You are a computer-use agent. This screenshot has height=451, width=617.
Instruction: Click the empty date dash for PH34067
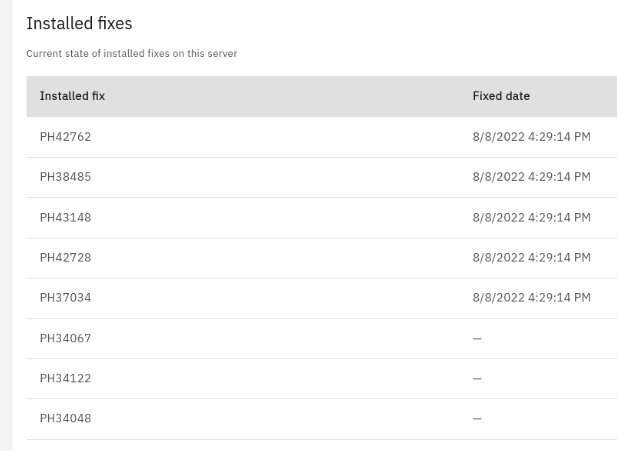coord(477,339)
